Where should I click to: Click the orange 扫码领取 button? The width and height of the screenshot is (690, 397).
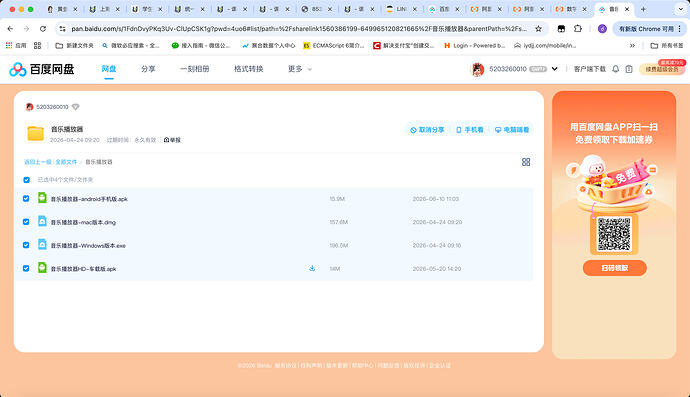(x=614, y=268)
